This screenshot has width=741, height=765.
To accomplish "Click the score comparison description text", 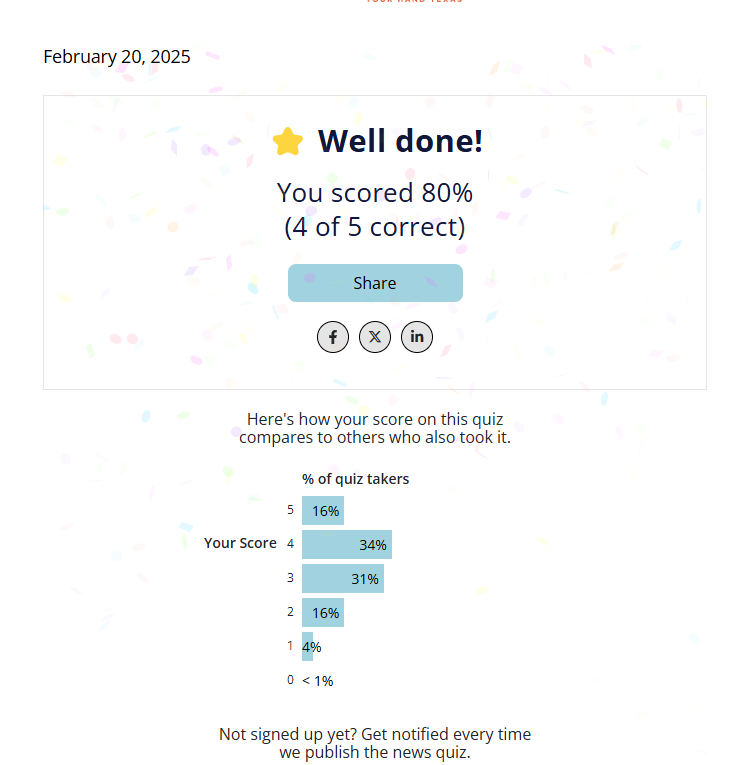I will 375,428.
